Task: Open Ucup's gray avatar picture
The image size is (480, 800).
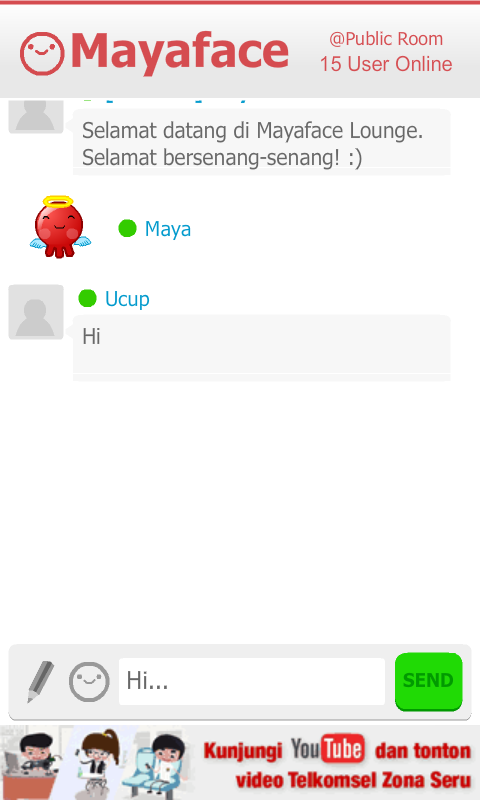Action: [x=36, y=312]
